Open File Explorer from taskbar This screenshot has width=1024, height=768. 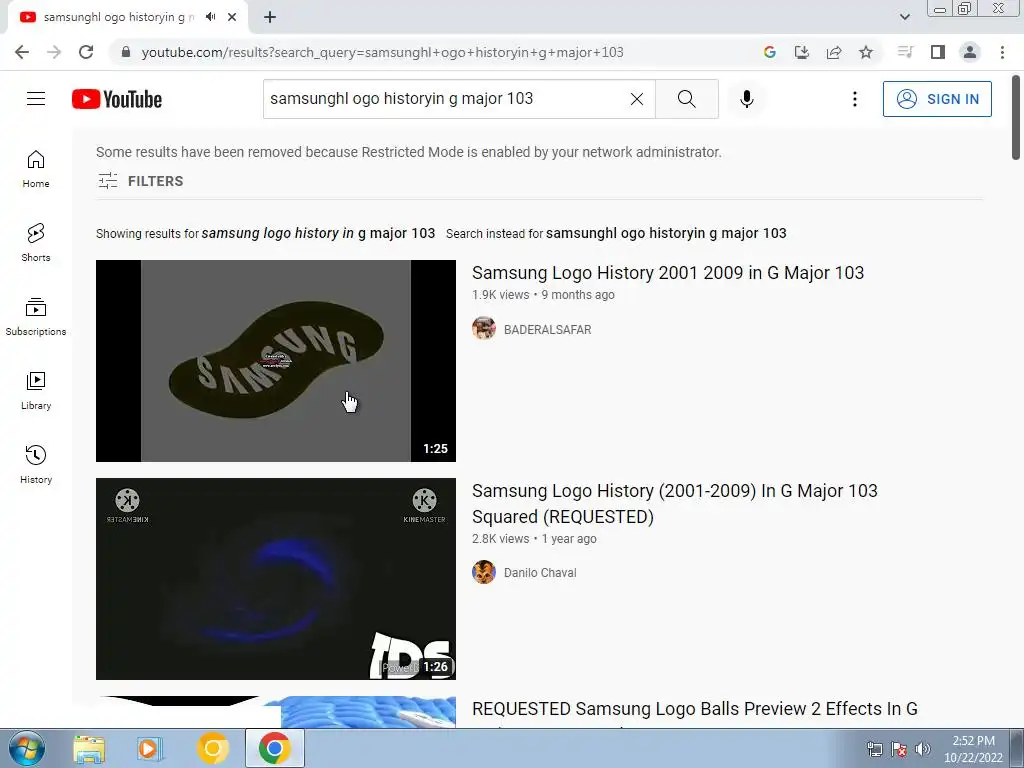89,748
